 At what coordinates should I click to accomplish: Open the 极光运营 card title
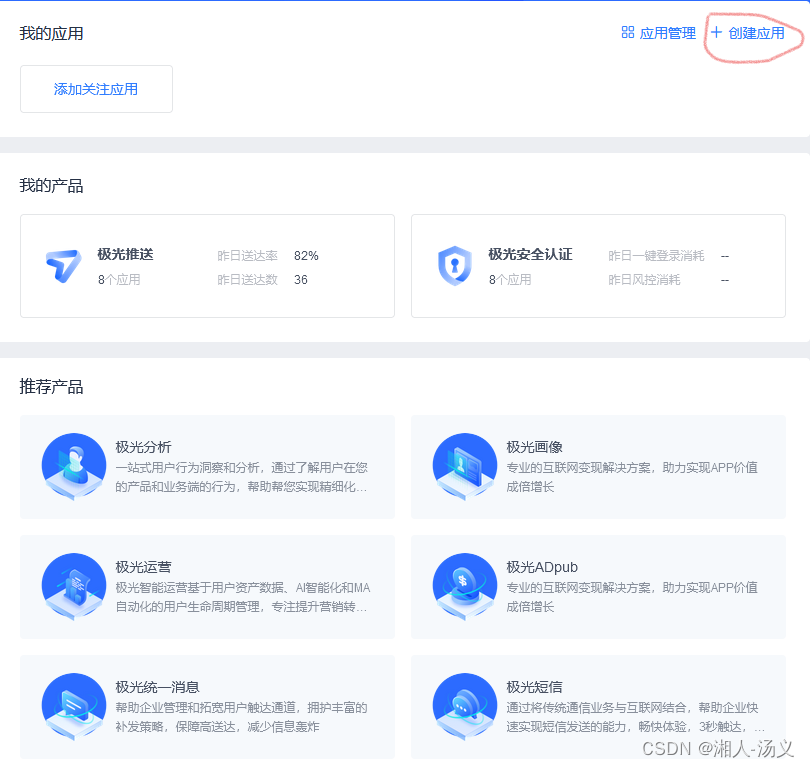point(143,567)
